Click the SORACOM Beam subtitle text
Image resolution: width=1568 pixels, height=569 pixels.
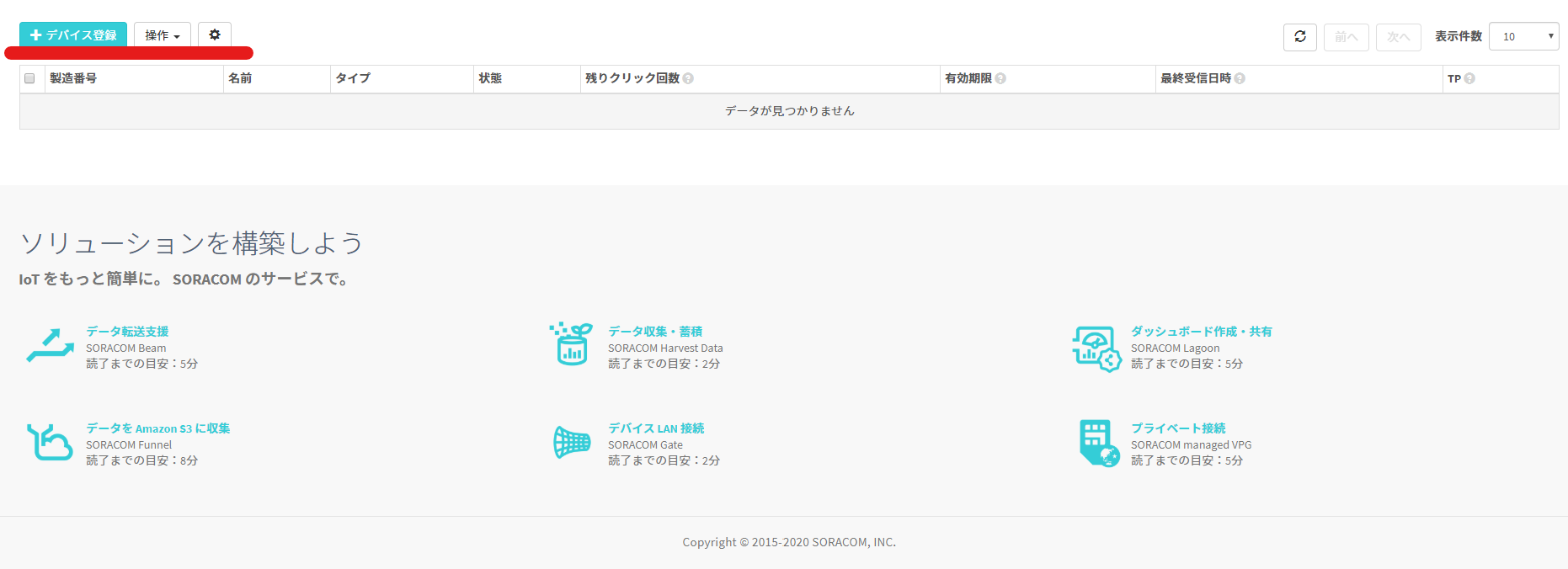(x=126, y=348)
